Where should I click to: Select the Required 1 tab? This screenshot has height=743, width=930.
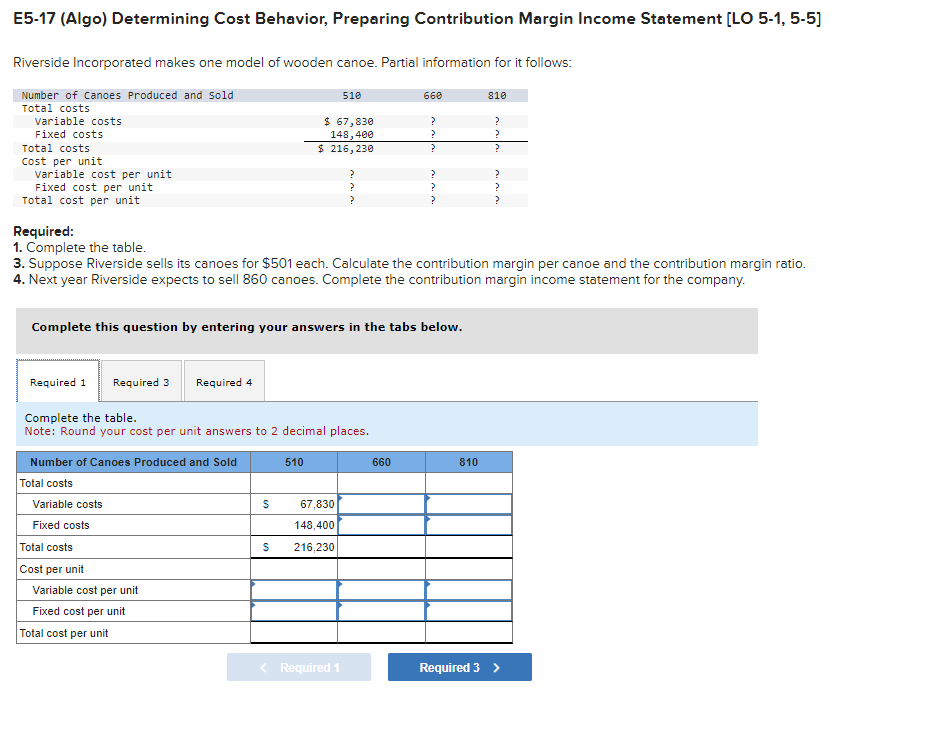tap(57, 381)
